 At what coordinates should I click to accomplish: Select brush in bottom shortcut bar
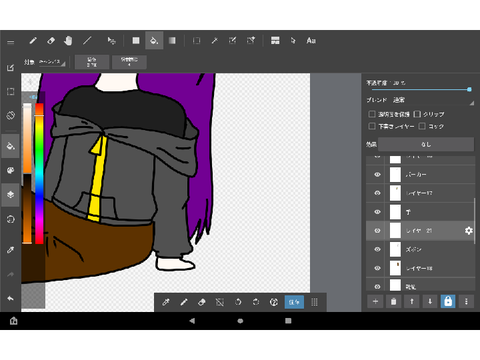[x=184, y=302]
